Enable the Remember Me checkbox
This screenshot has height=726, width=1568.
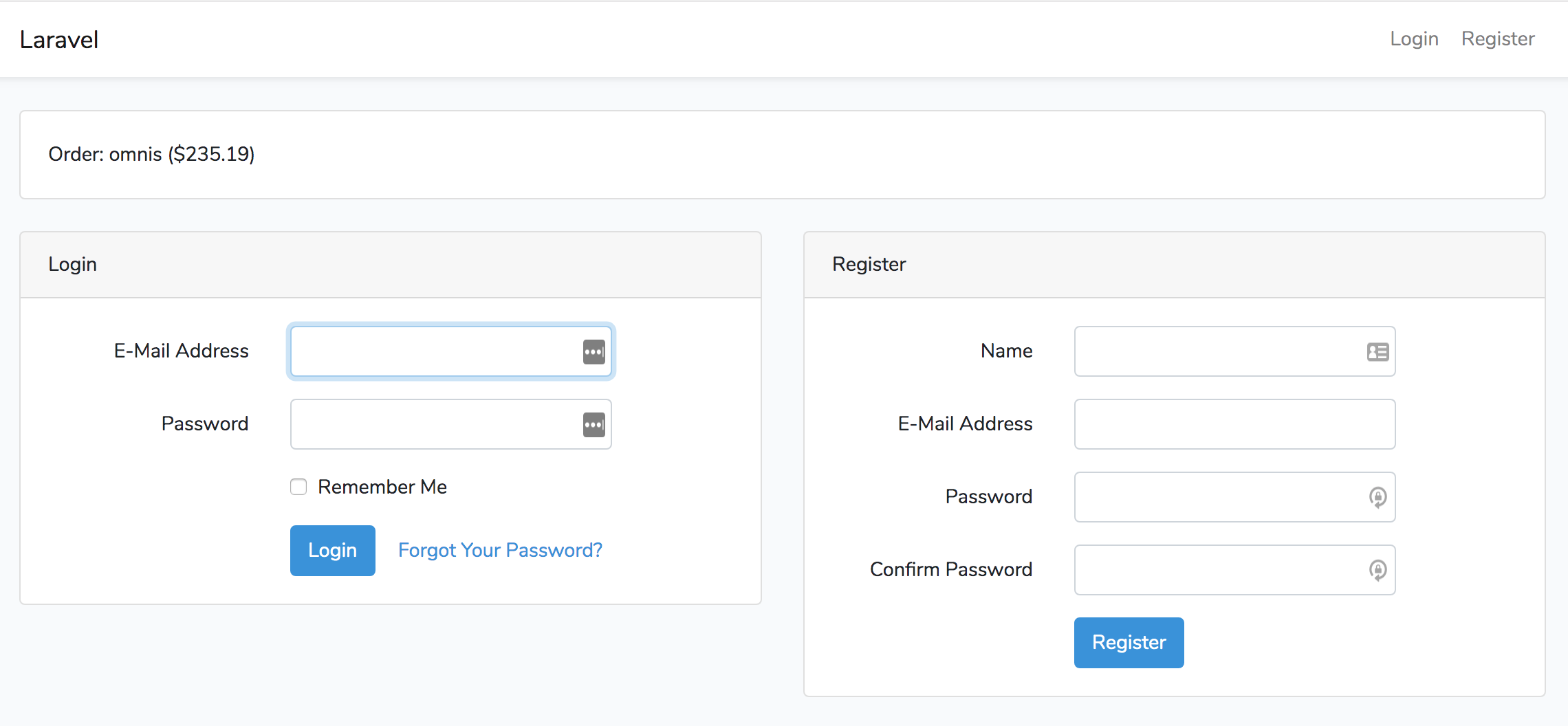point(298,487)
